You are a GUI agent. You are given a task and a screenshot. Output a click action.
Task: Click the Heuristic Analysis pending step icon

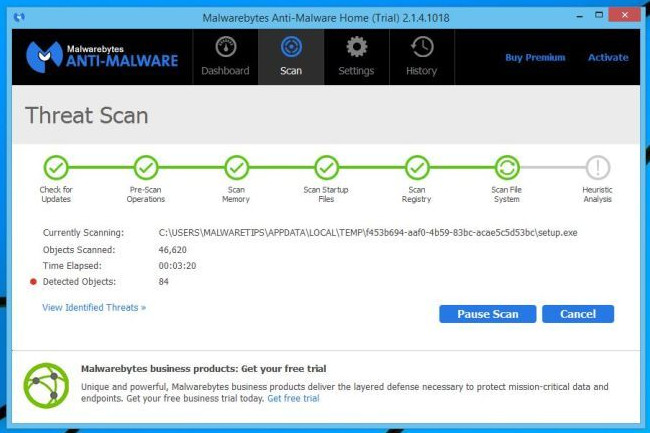[597, 168]
